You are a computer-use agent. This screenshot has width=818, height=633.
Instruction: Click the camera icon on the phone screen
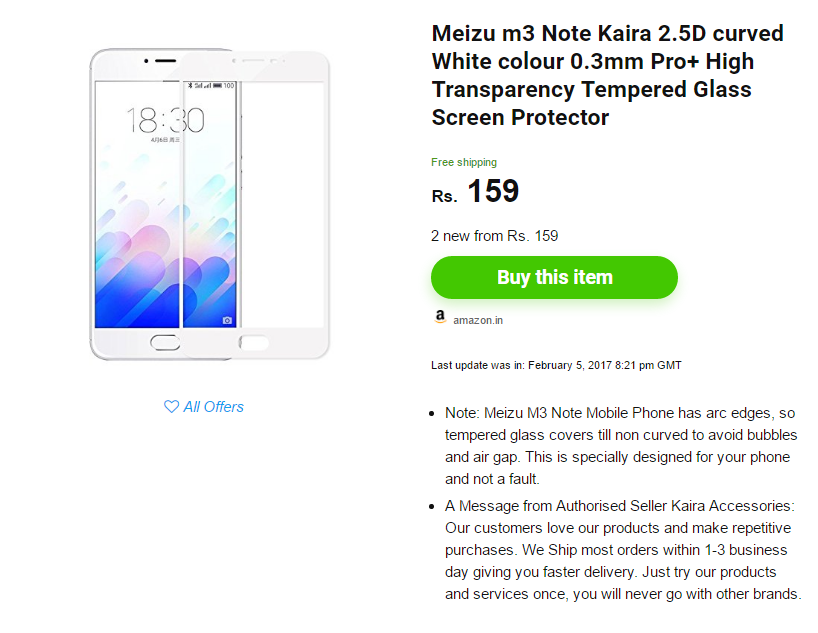[227, 320]
